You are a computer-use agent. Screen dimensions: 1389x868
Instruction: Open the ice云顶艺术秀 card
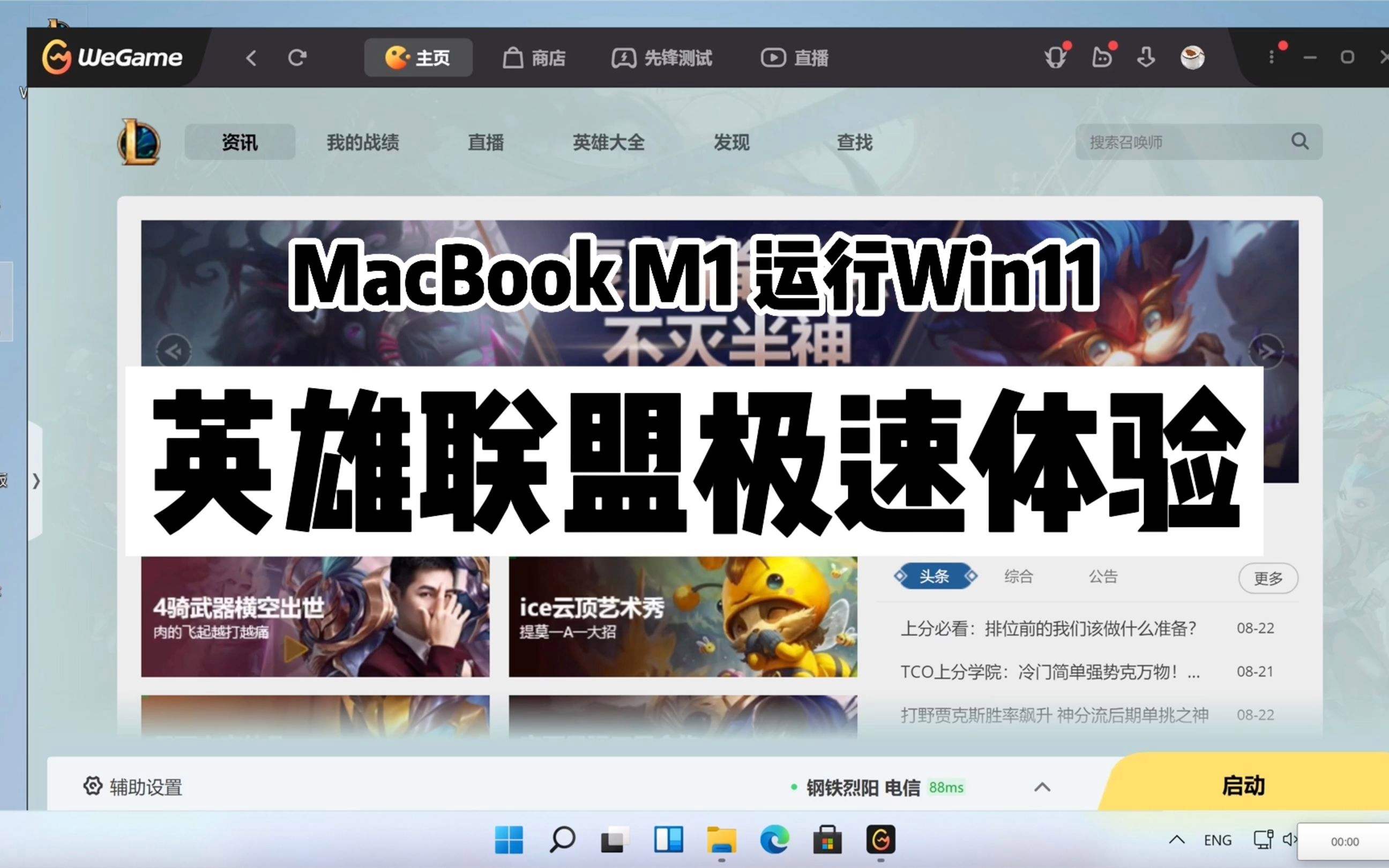pyautogui.click(x=683, y=617)
